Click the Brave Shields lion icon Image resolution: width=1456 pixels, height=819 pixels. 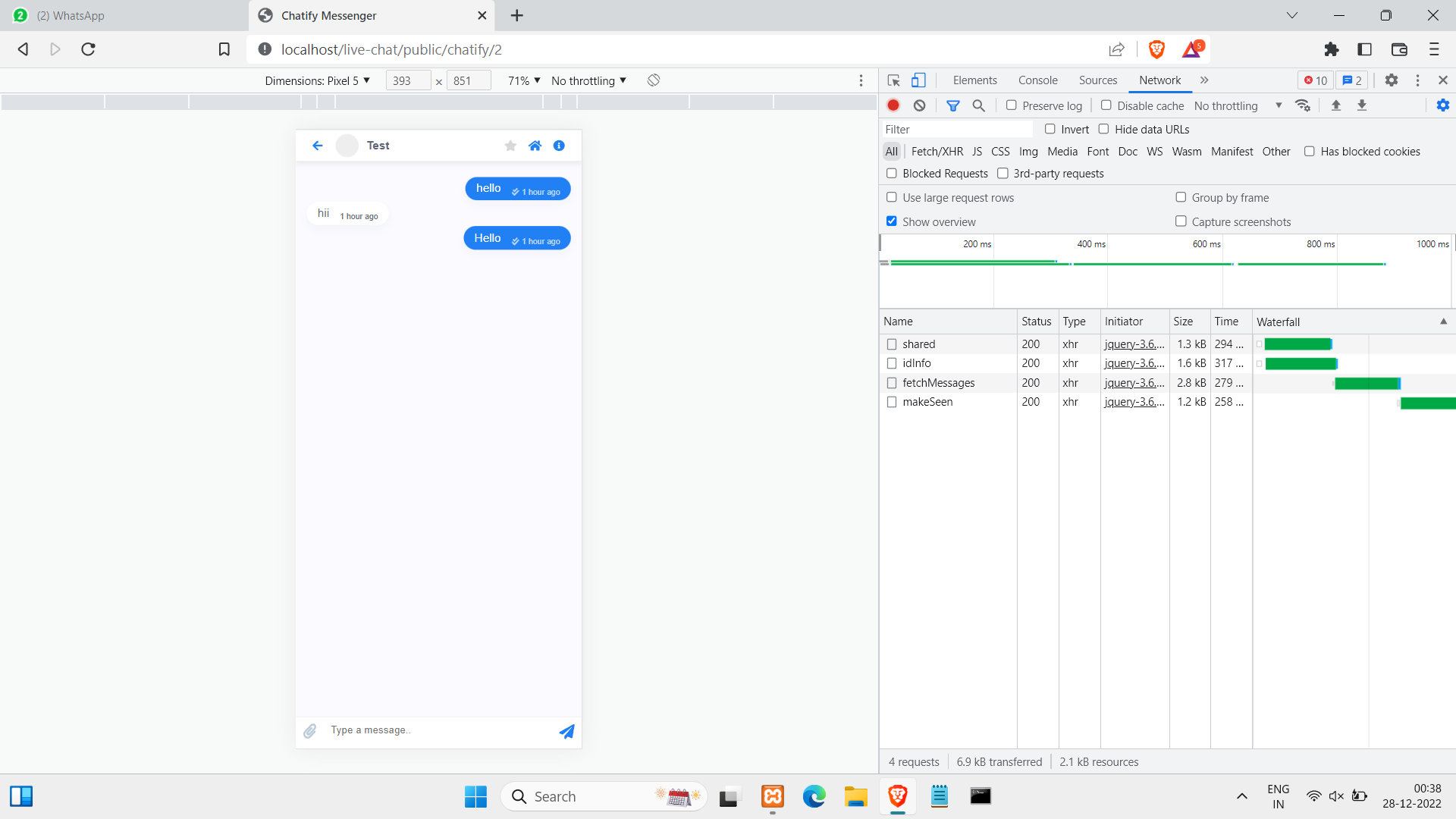[x=1156, y=49]
